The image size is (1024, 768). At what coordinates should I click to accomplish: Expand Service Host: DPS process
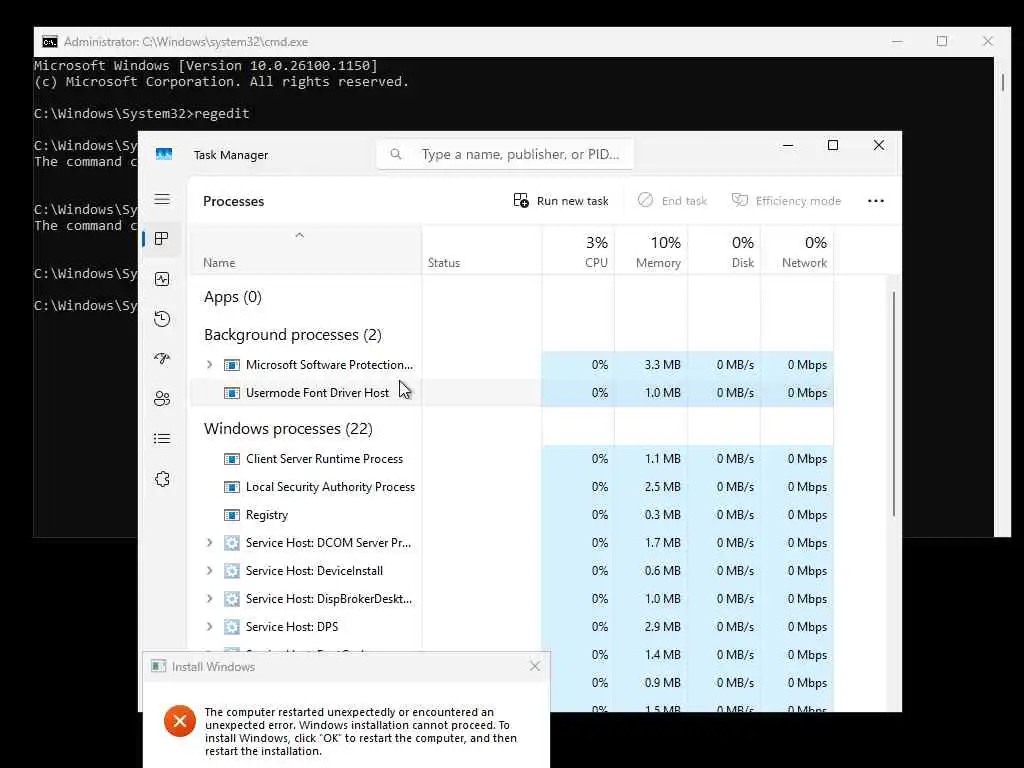pos(210,627)
